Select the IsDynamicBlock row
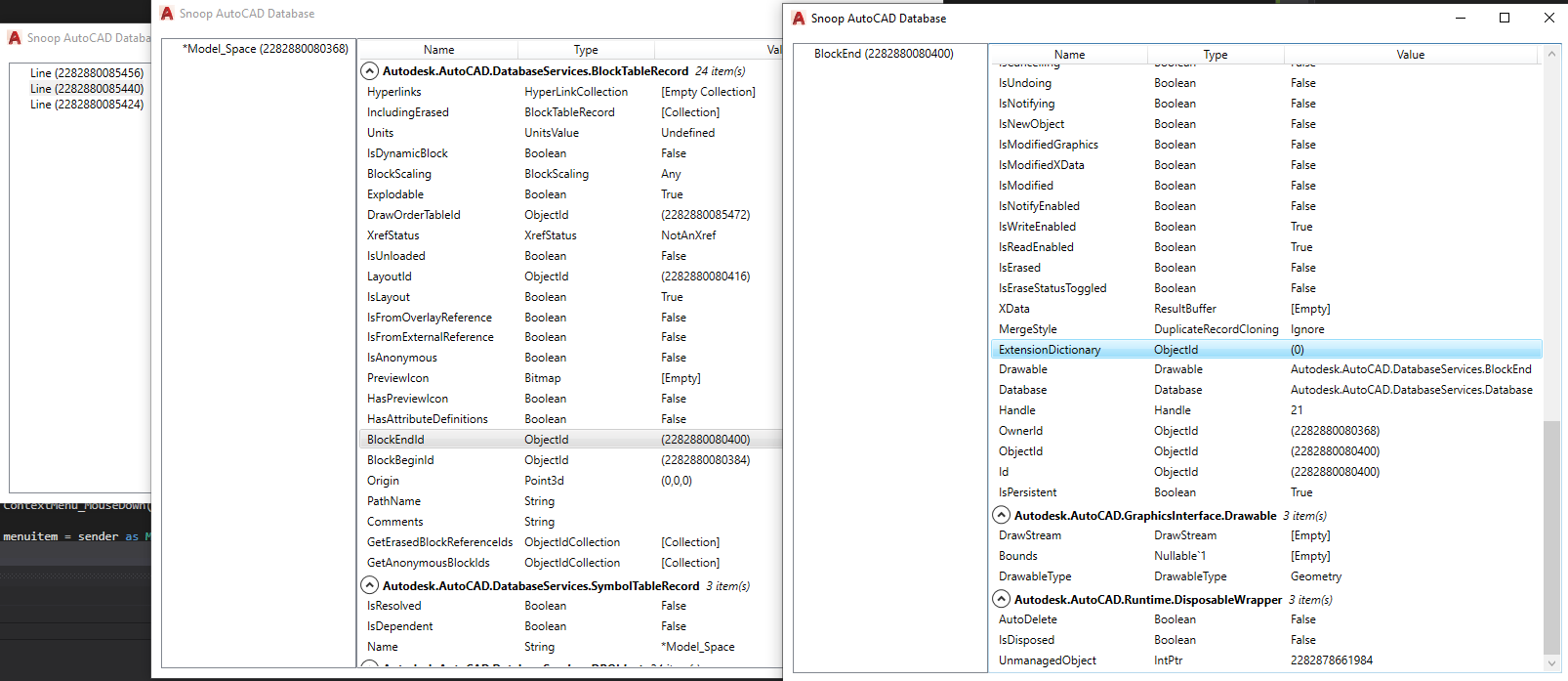 point(571,153)
